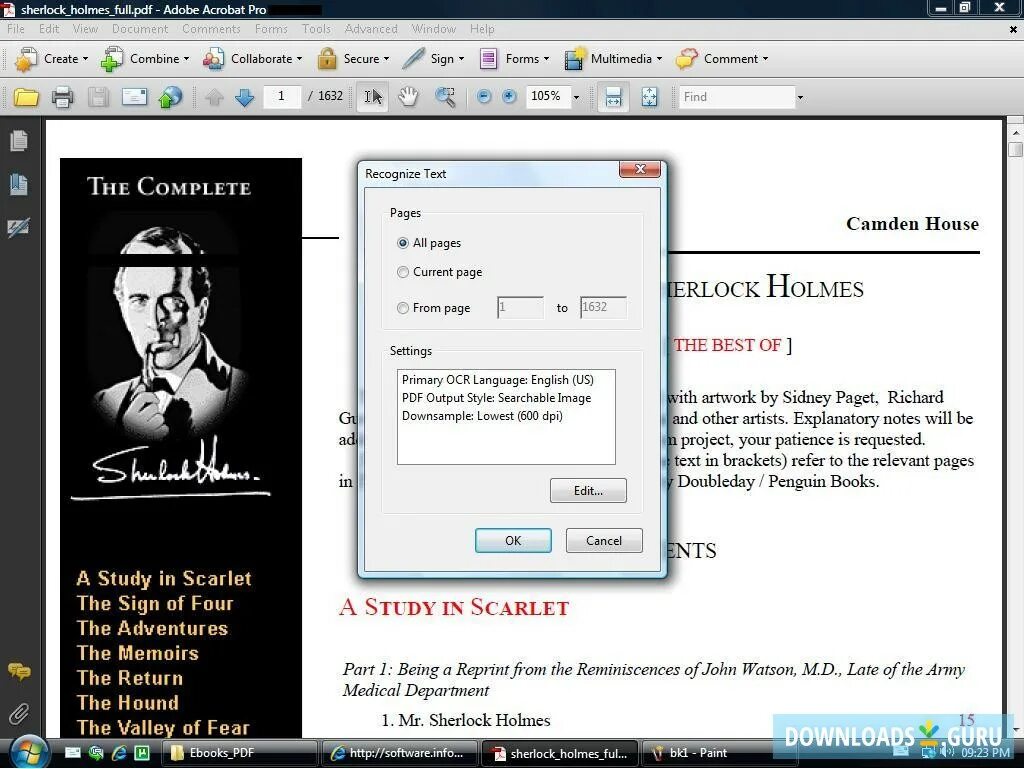
Task: Click the Sign pen icon
Action: point(413,59)
